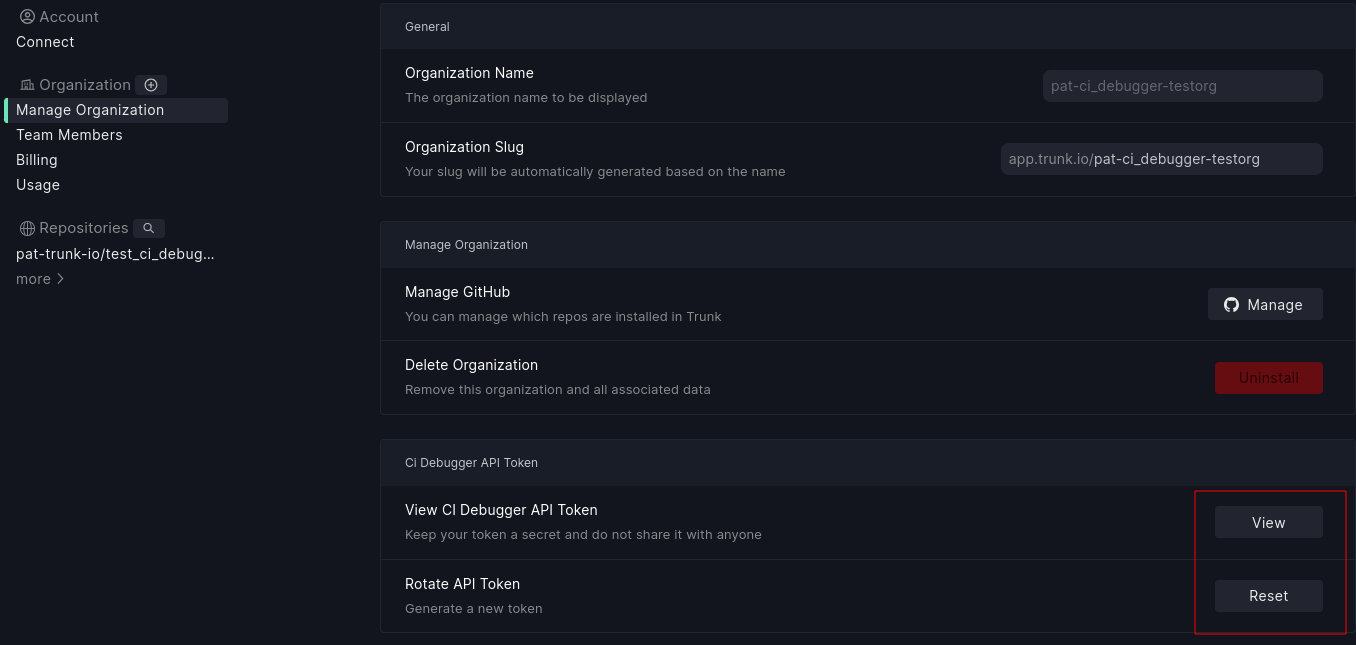Click 'Remove this organization' description text
The image size is (1356, 645).
[558, 390]
